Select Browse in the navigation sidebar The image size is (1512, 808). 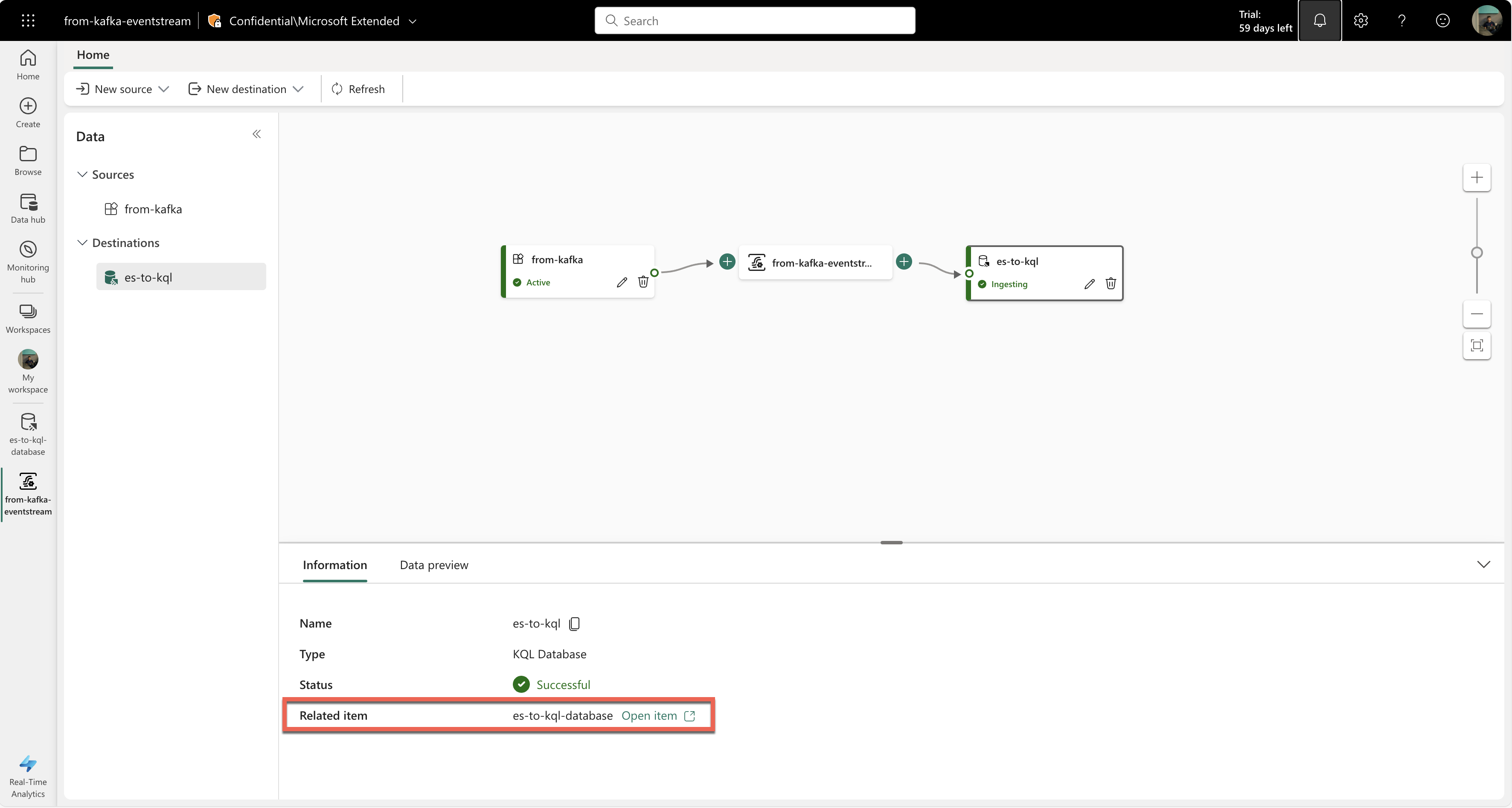pos(28,160)
